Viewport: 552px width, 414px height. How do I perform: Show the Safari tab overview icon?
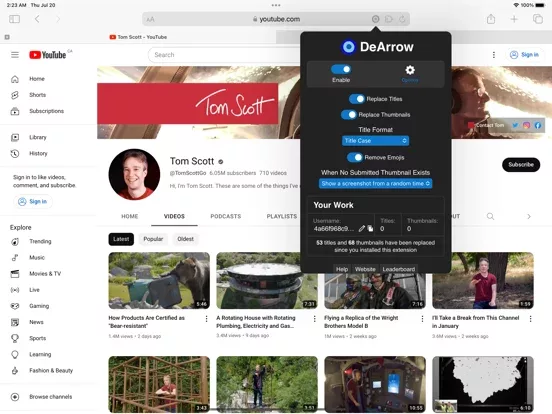(538, 19)
